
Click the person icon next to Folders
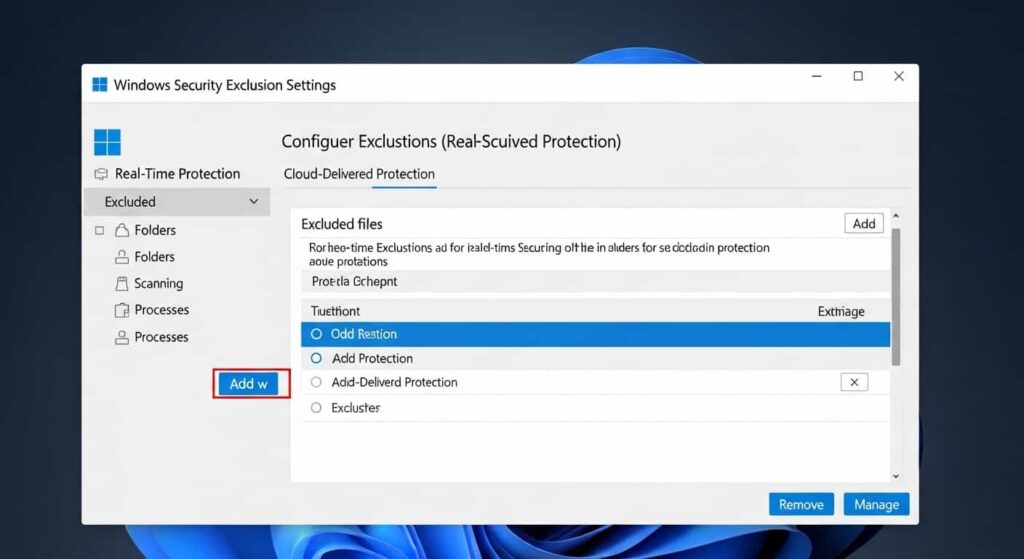(121, 257)
